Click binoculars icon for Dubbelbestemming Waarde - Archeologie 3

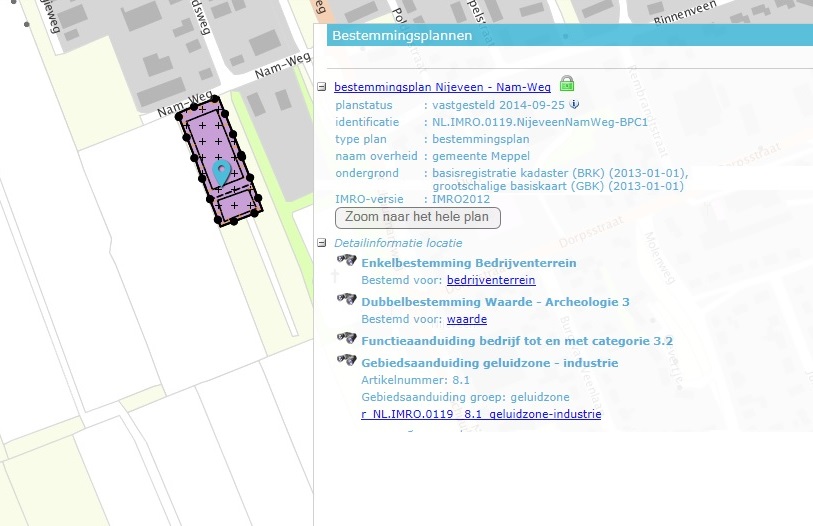coord(347,299)
